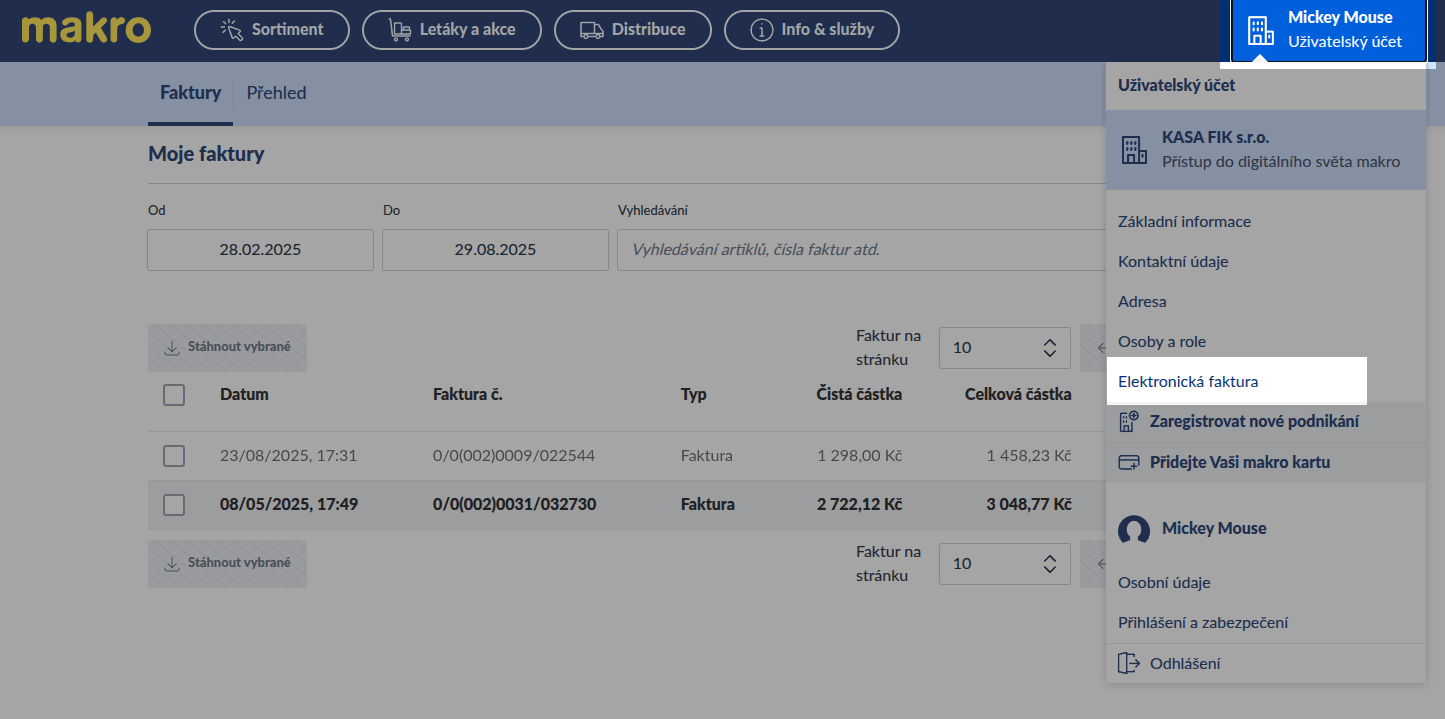The width and height of the screenshot is (1445, 719).
Task: Open Elektronická faktura link
Action: (x=1188, y=382)
